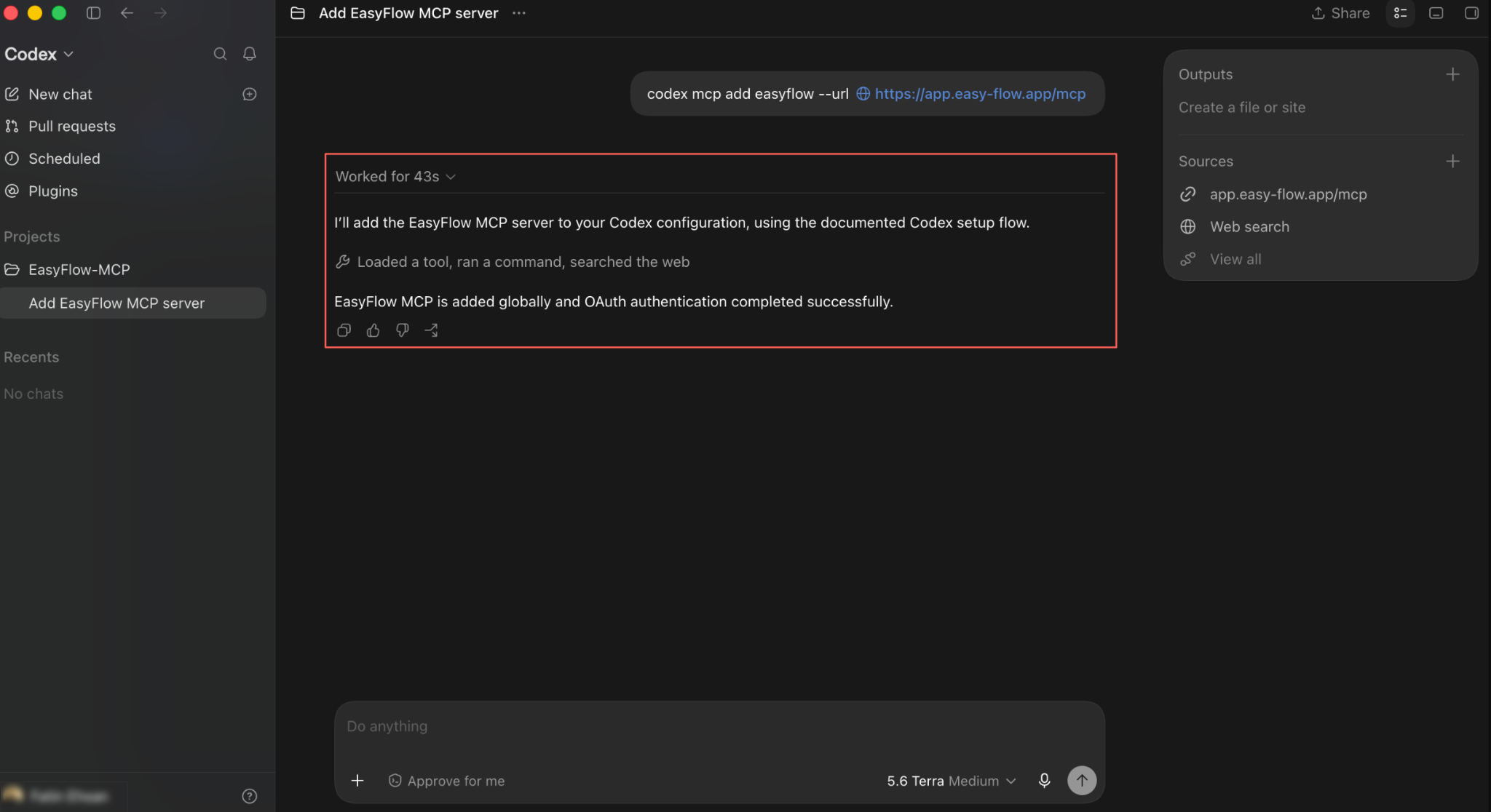Image resolution: width=1491 pixels, height=812 pixels.
Task: Focus the Do anything input field
Action: [719, 726]
